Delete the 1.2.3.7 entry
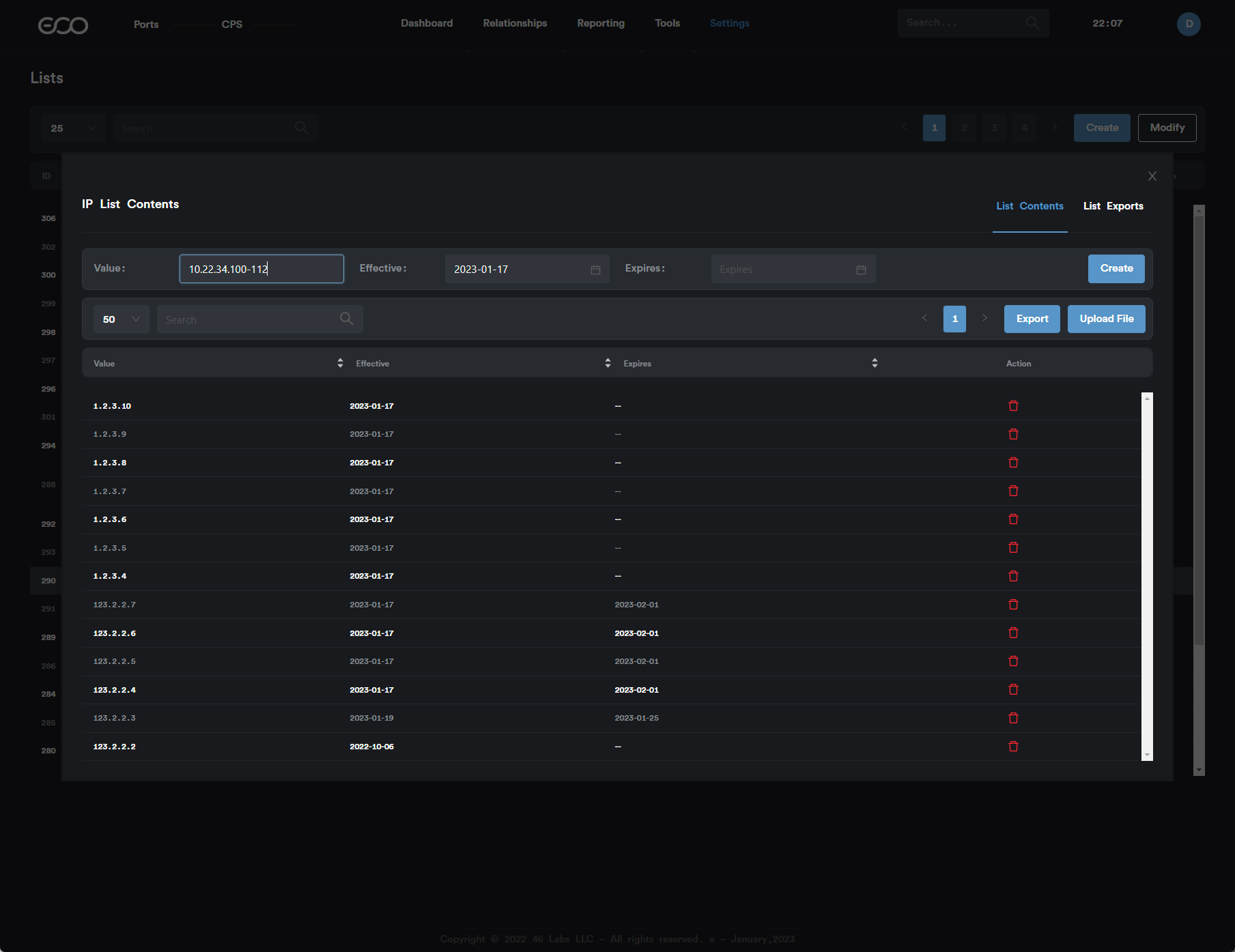The image size is (1235, 952). click(1013, 491)
